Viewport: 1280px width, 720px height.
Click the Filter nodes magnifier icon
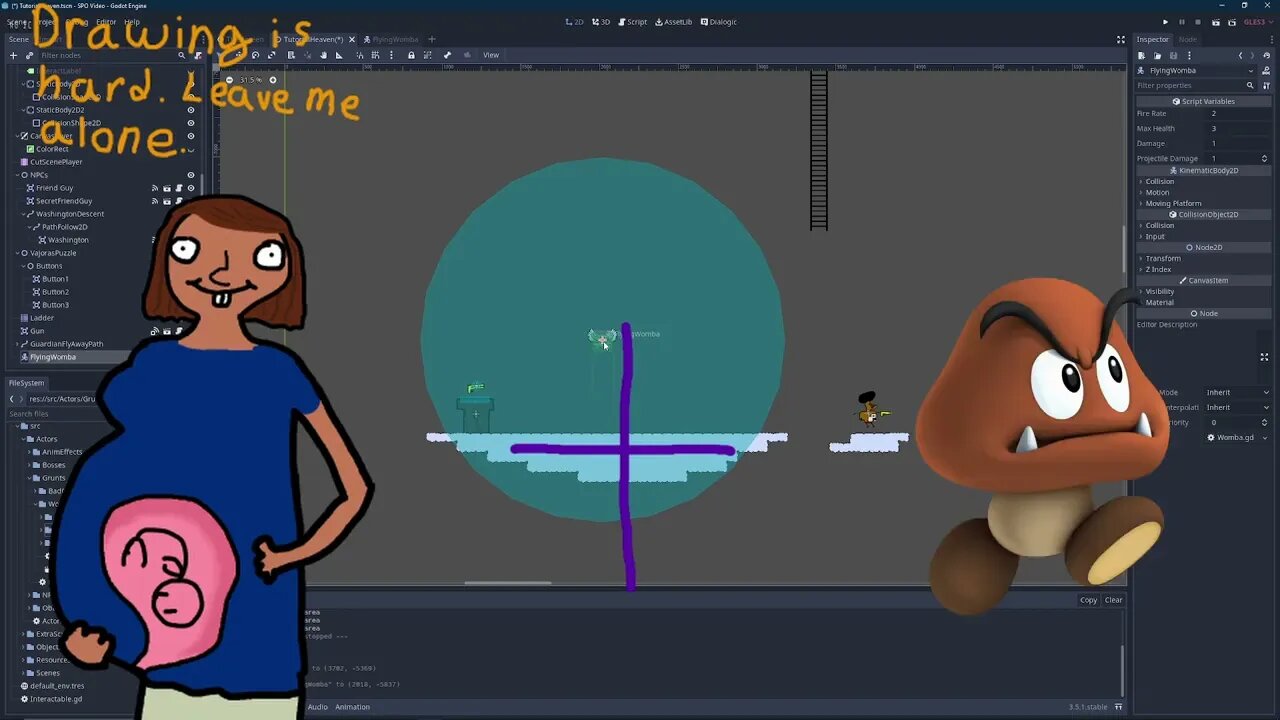click(x=182, y=55)
